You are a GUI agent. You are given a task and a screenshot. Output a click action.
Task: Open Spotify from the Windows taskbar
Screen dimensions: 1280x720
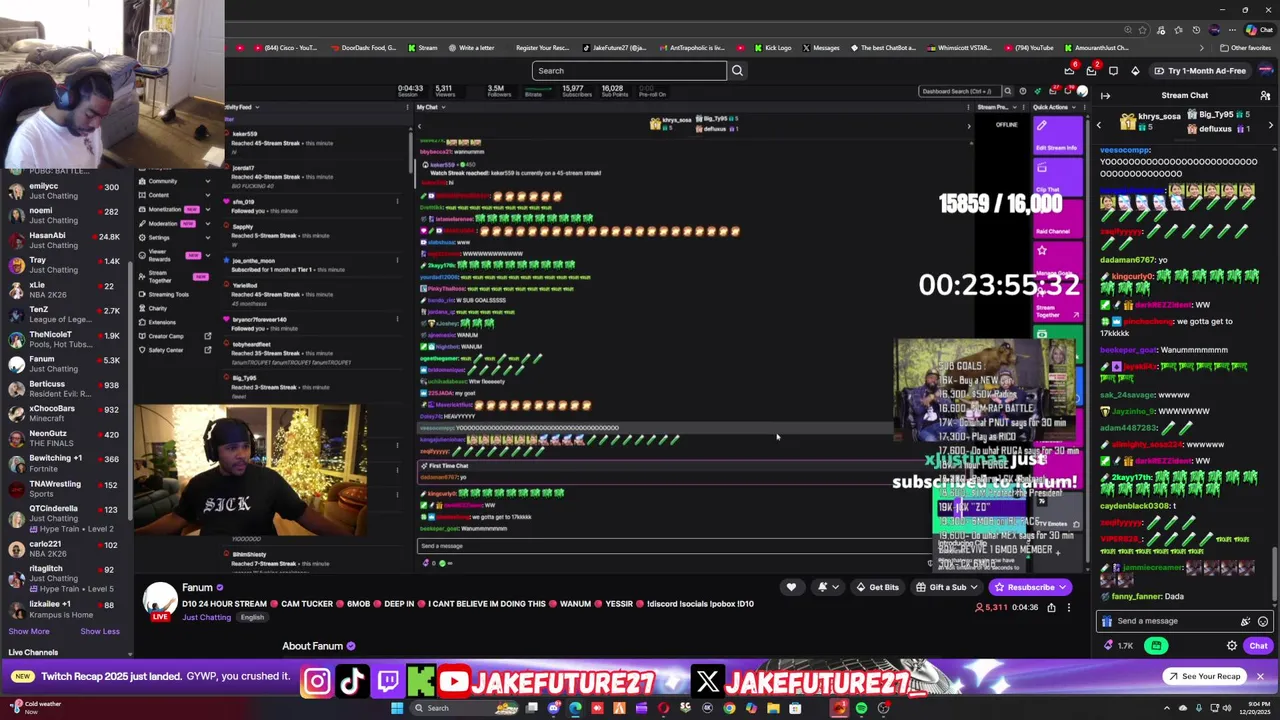point(861,708)
